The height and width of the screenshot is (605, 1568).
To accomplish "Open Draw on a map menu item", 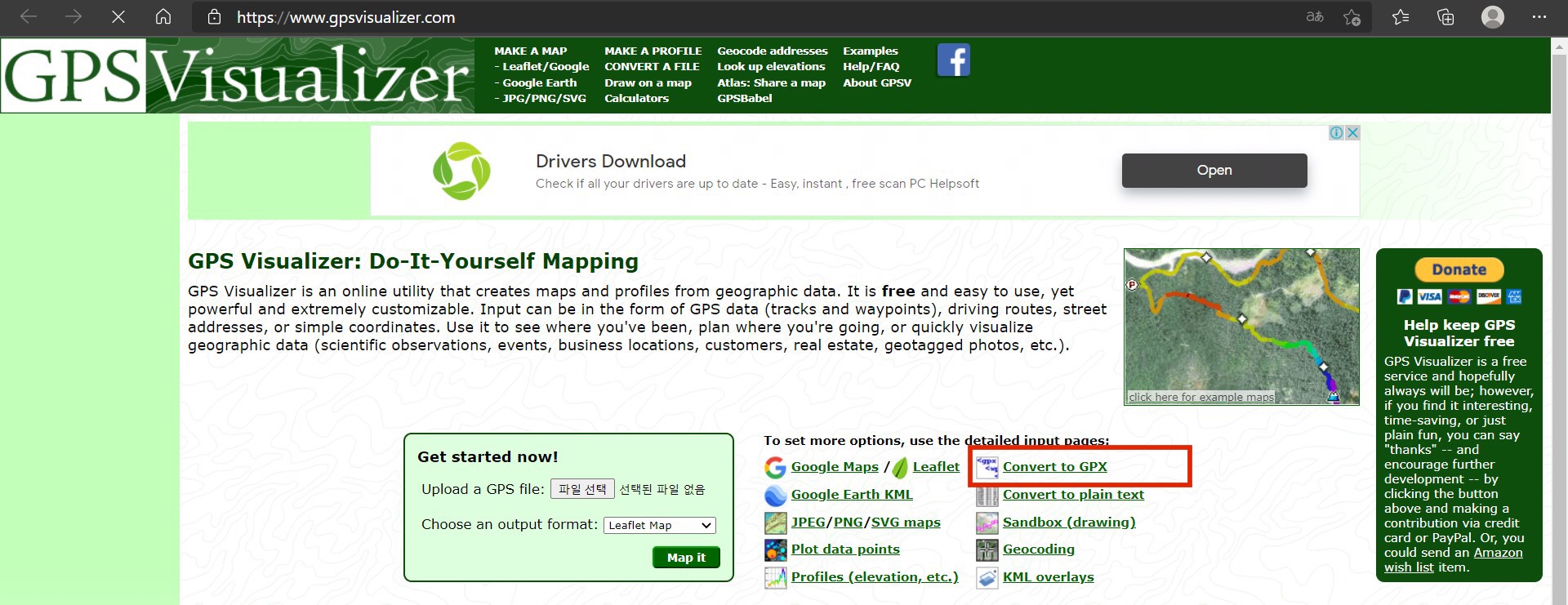I will pyautogui.click(x=648, y=82).
